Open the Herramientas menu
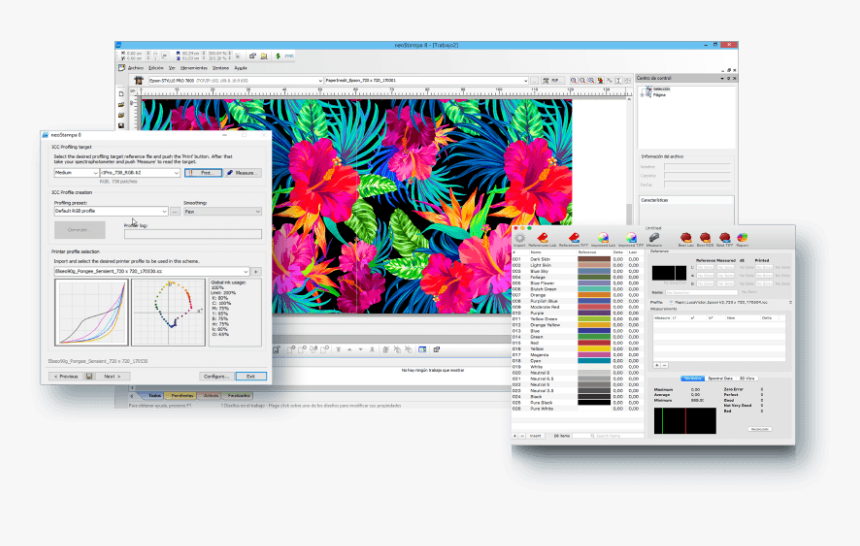860x546 pixels. [194, 67]
